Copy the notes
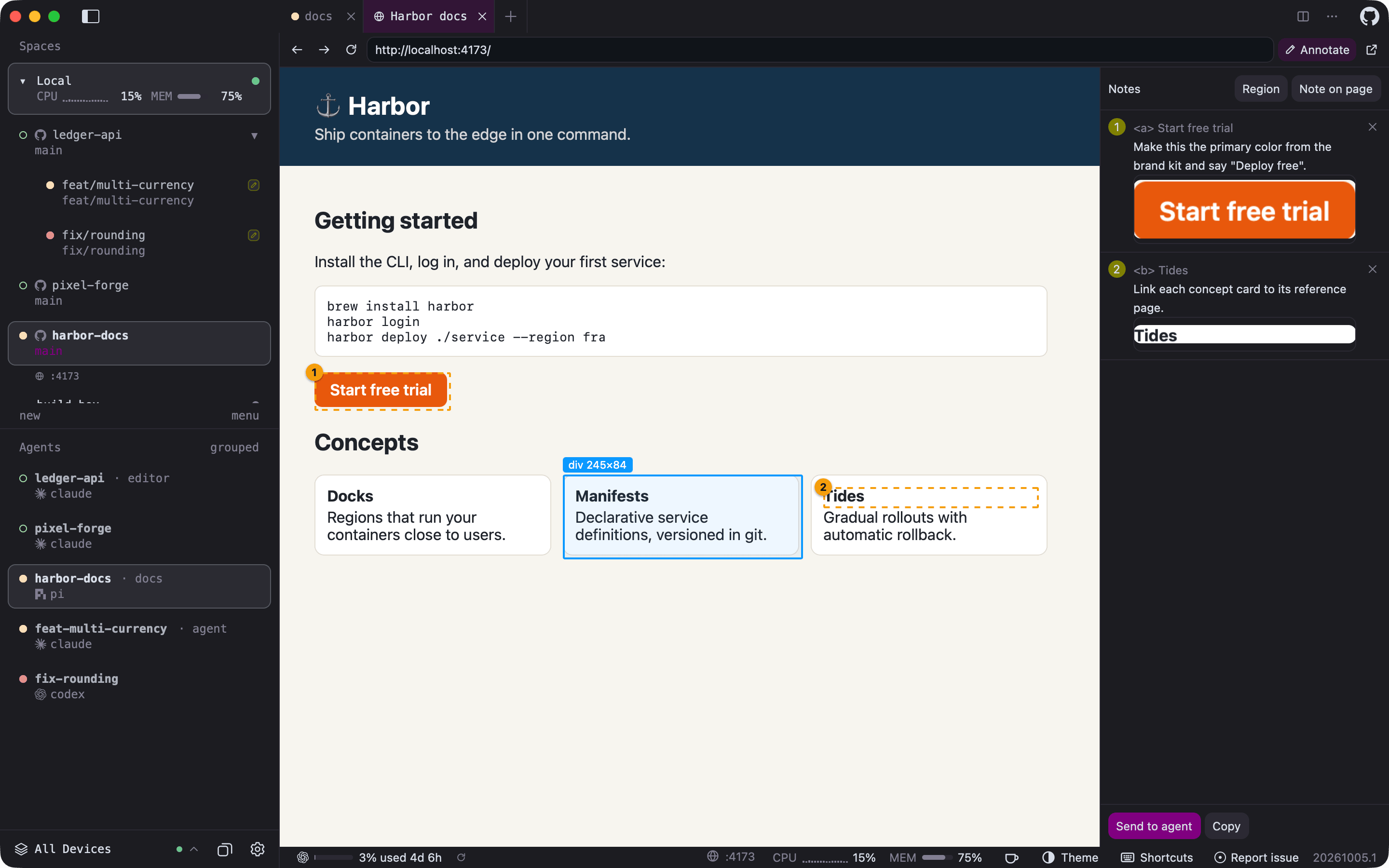Viewport: 1389px width, 868px height. coord(1226,826)
